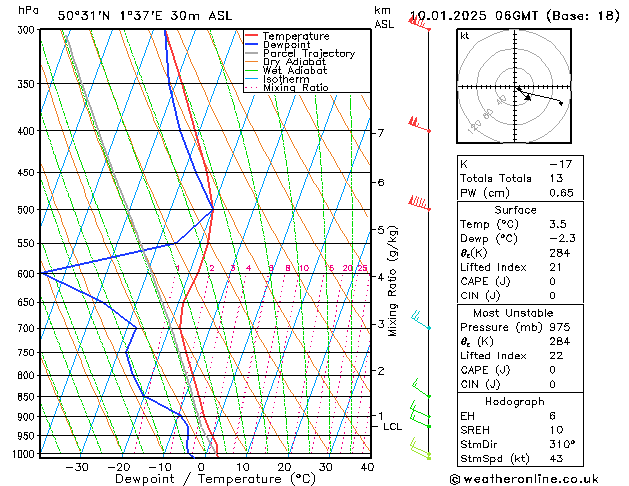This screenshot has height=486, width=629.
Task: Click the StmSpd (kt) value 43
Action: [x=556, y=458]
